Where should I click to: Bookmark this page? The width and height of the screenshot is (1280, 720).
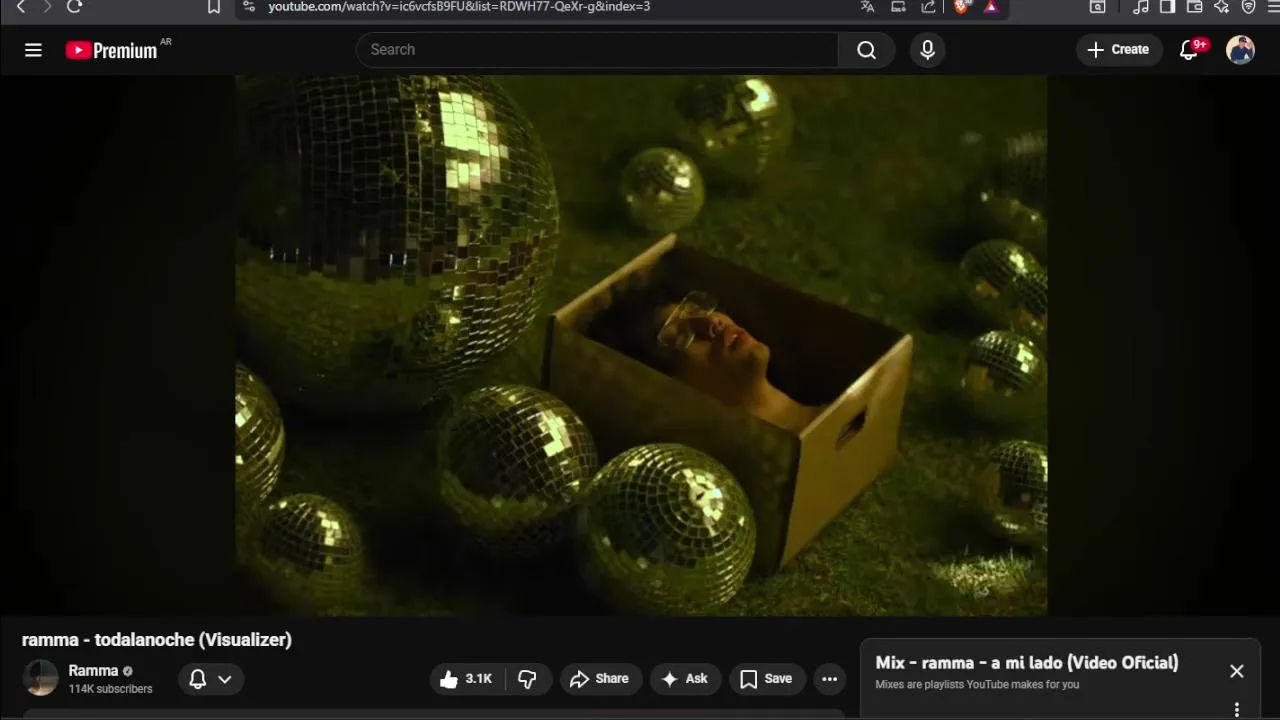(214, 7)
